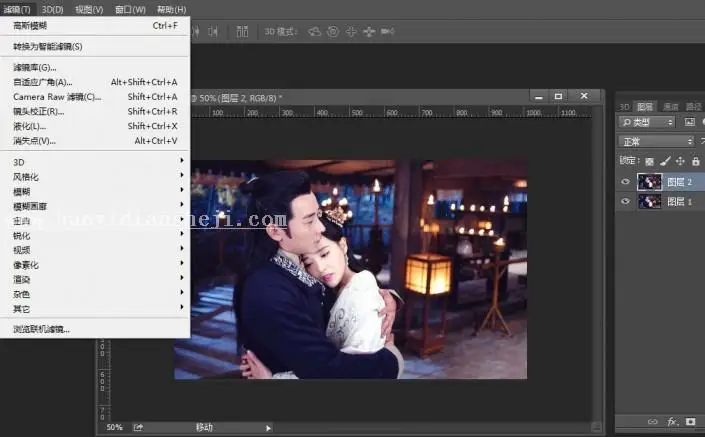Open the 3D(D) menu
This screenshot has width=705, height=437.
[53, 9]
